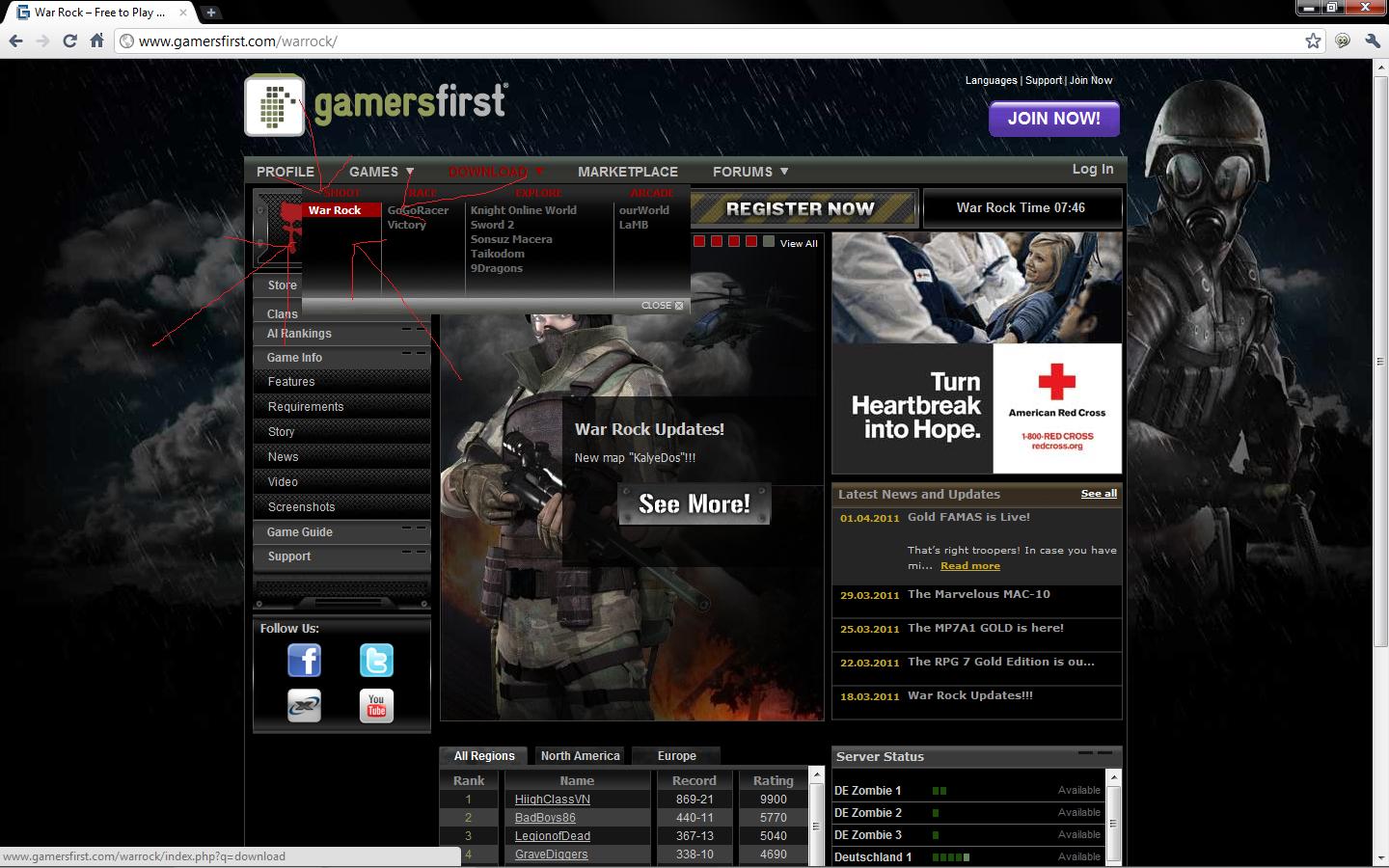Open the LegionofDead clan link
Image resolution: width=1389 pixels, height=868 pixels.
coord(552,836)
